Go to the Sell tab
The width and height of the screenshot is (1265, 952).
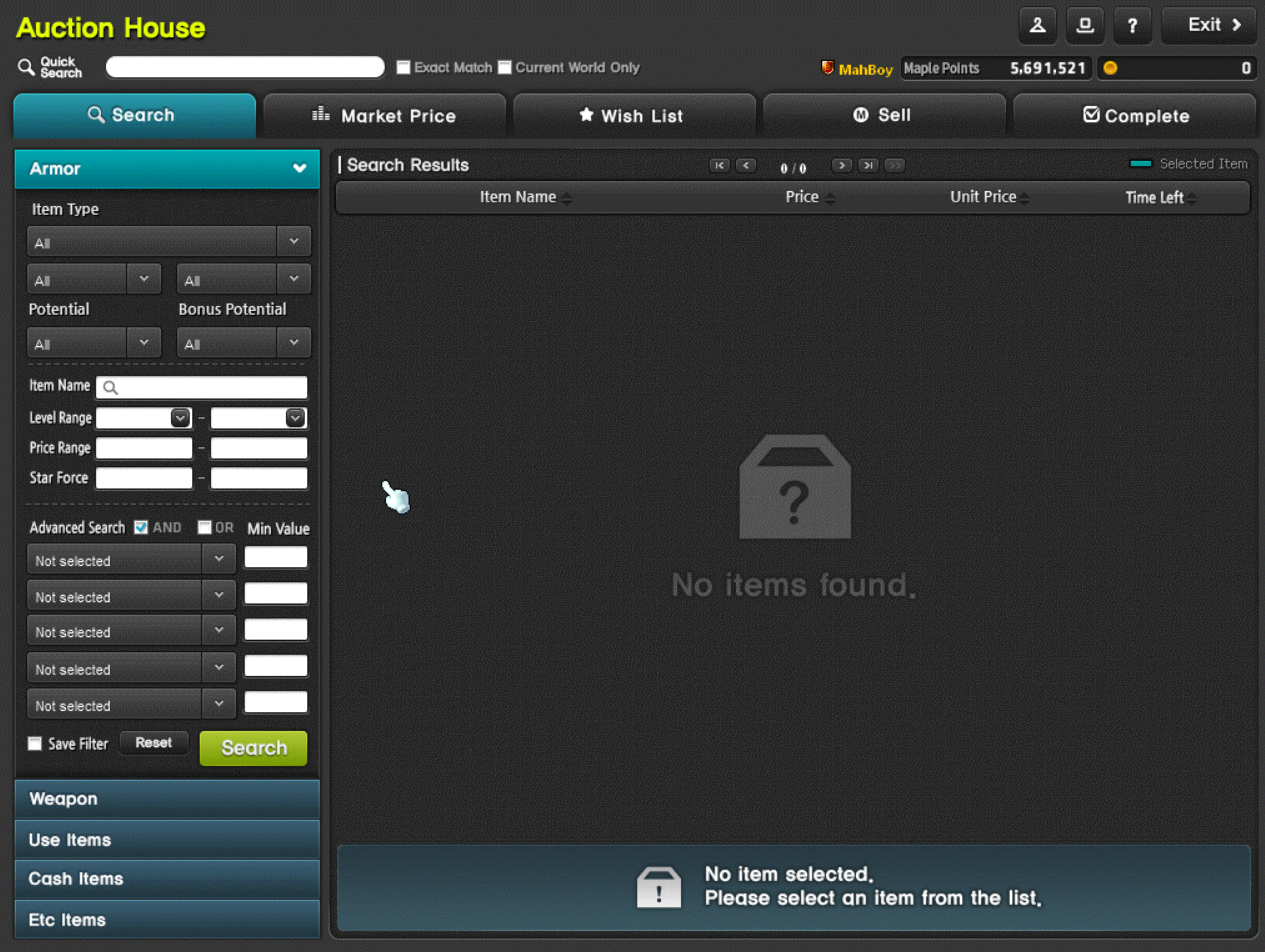click(x=885, y=116)
